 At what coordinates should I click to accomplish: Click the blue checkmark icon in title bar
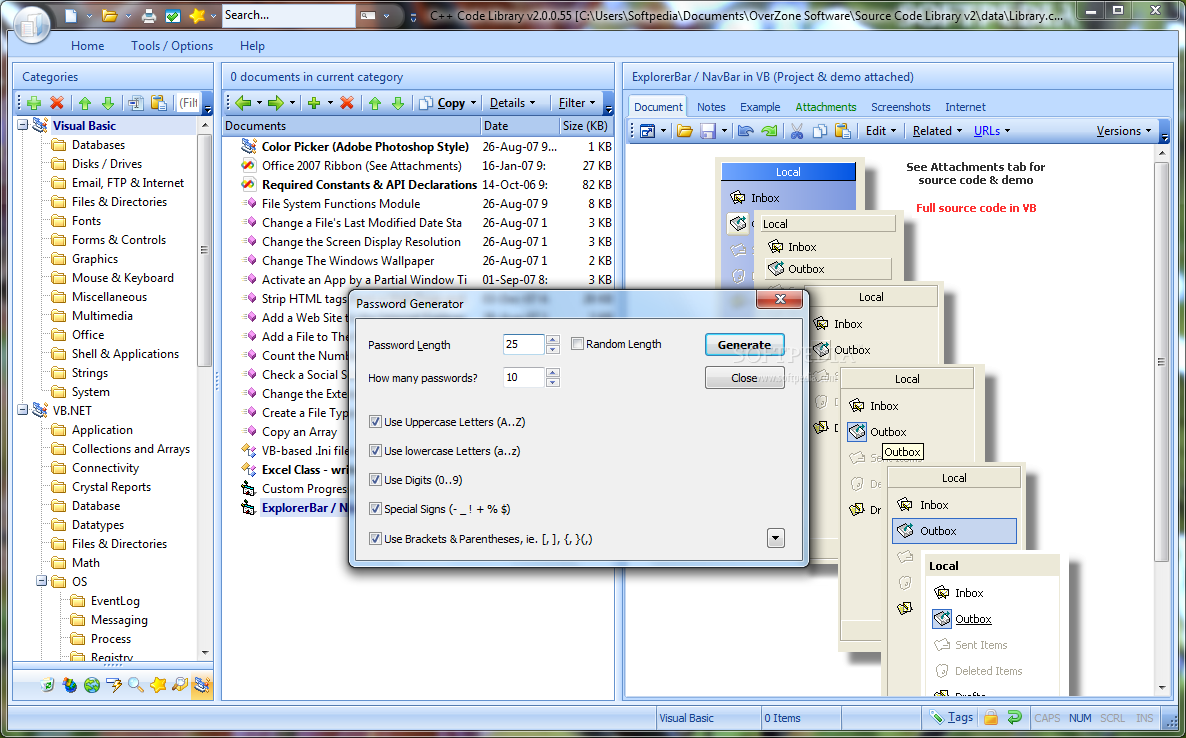172,15
